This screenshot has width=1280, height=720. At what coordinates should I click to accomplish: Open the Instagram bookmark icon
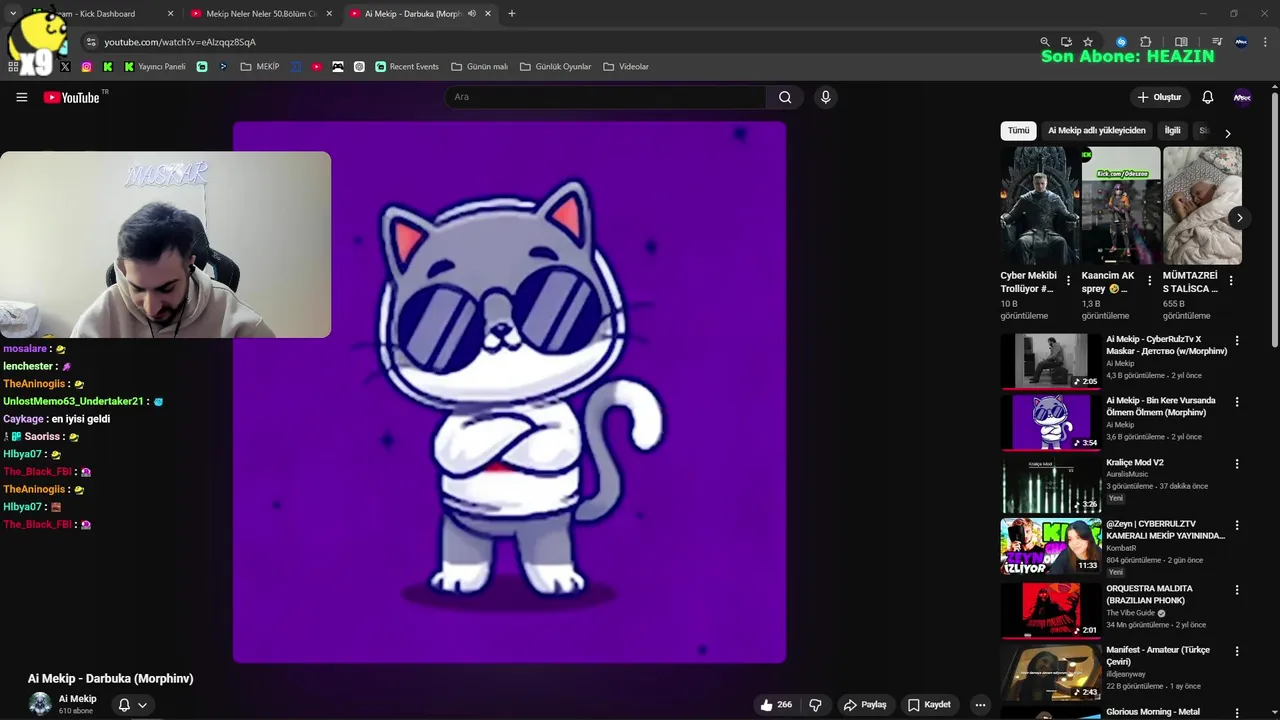click(86, 66)
